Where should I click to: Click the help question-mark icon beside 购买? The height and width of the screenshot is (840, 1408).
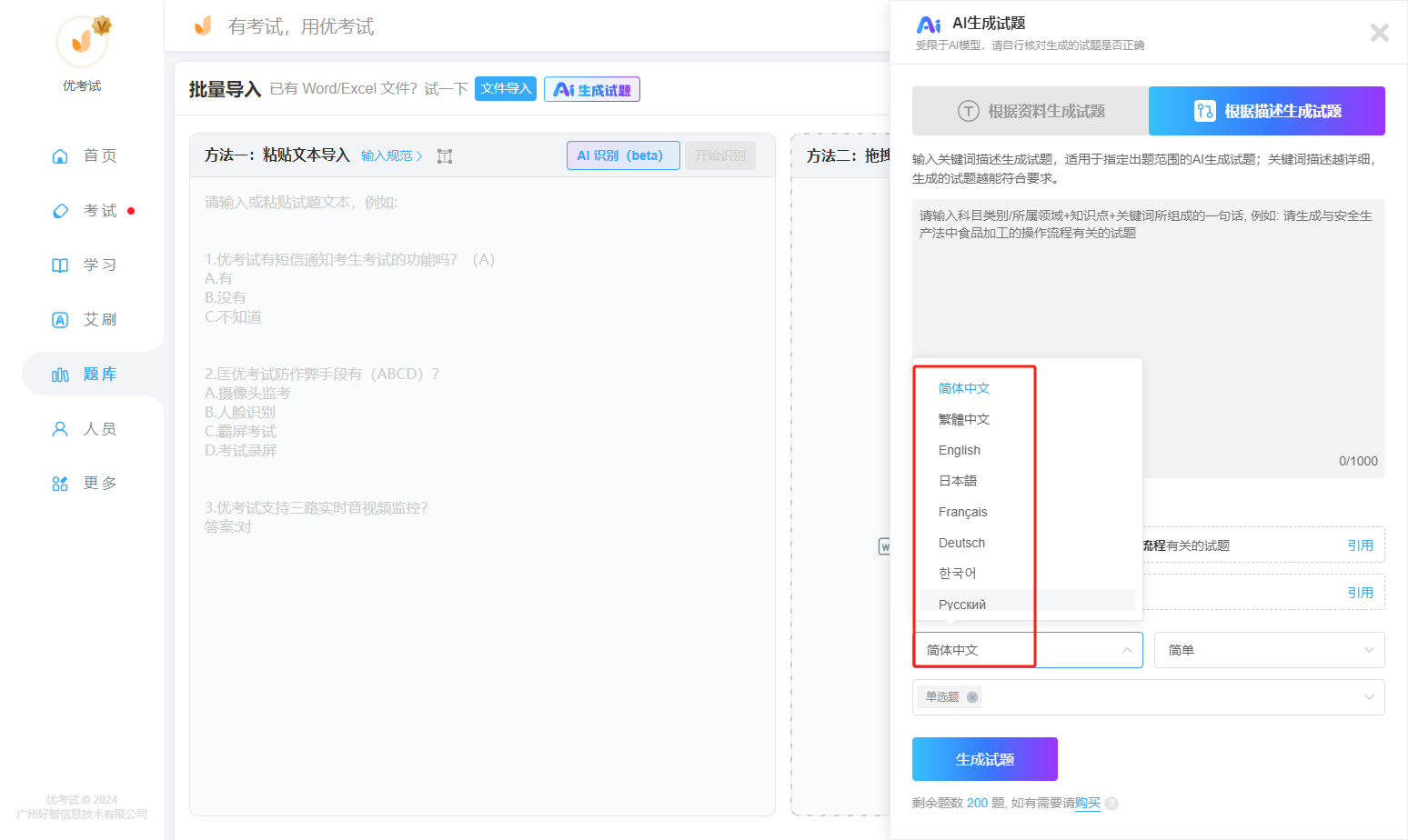(x=1111, y=804)
